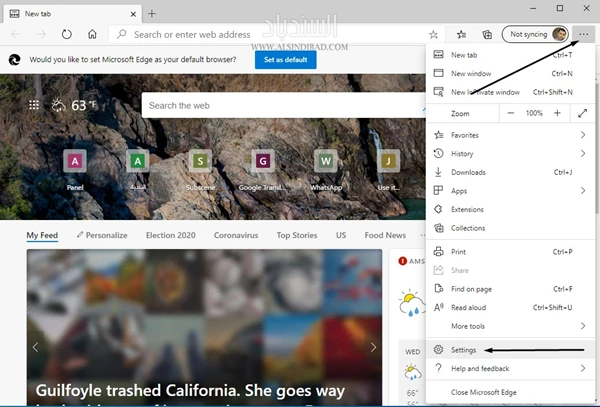Viewport: 600px width, 407px height.
Task: Decrease zoom with the minus button
Action: click(510, 113)
